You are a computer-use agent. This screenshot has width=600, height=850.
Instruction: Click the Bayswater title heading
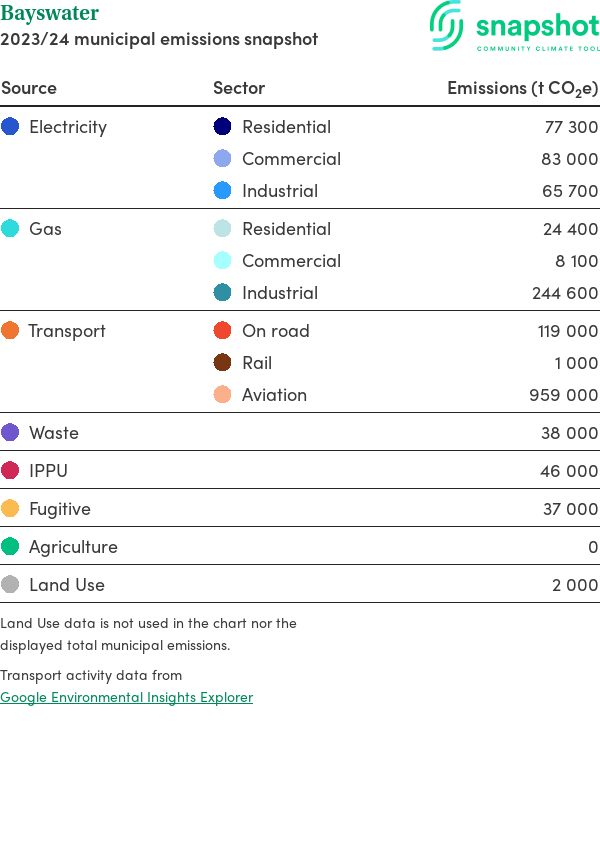click(49, 14)
